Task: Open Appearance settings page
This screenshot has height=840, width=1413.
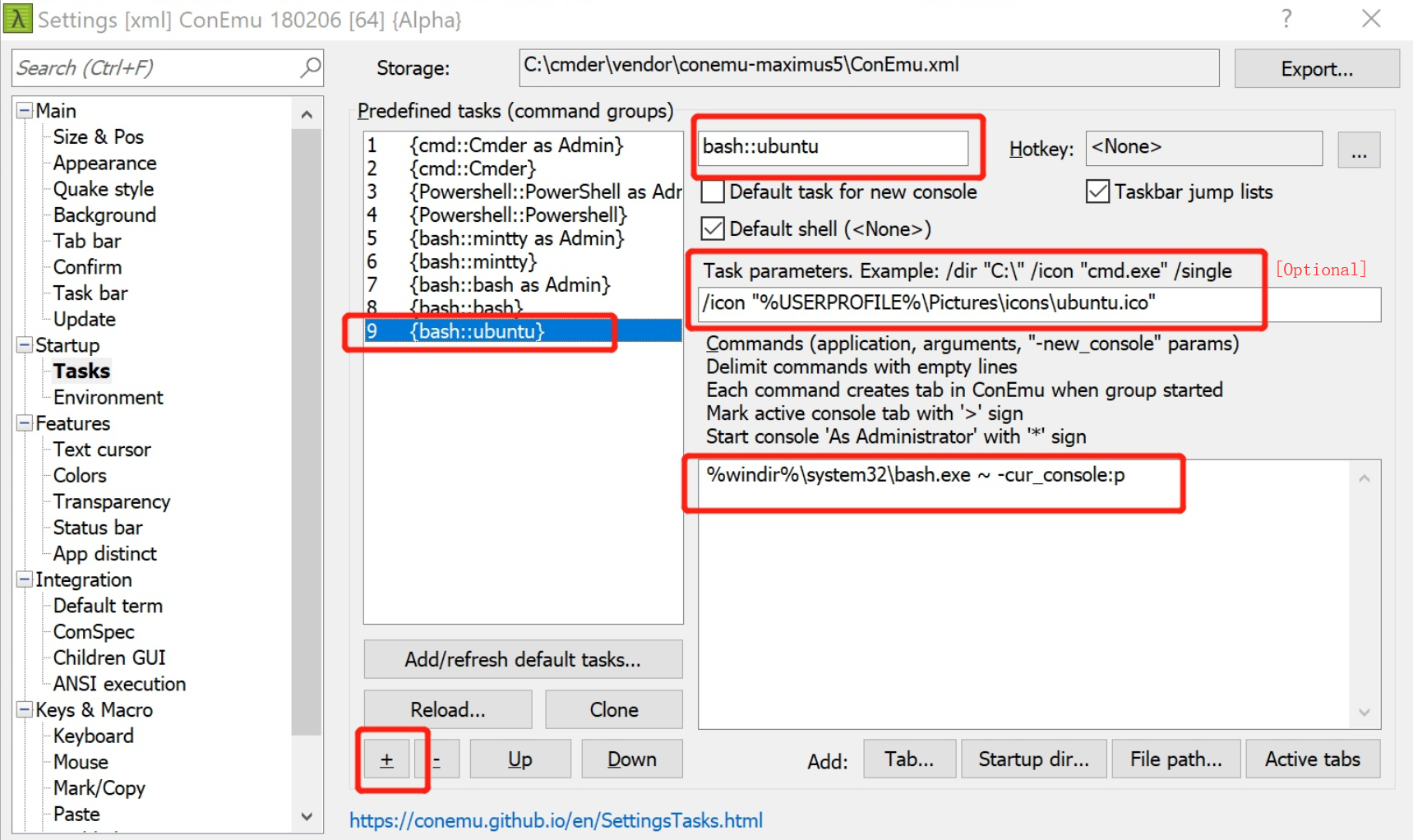Action: [x=104, y=163]
